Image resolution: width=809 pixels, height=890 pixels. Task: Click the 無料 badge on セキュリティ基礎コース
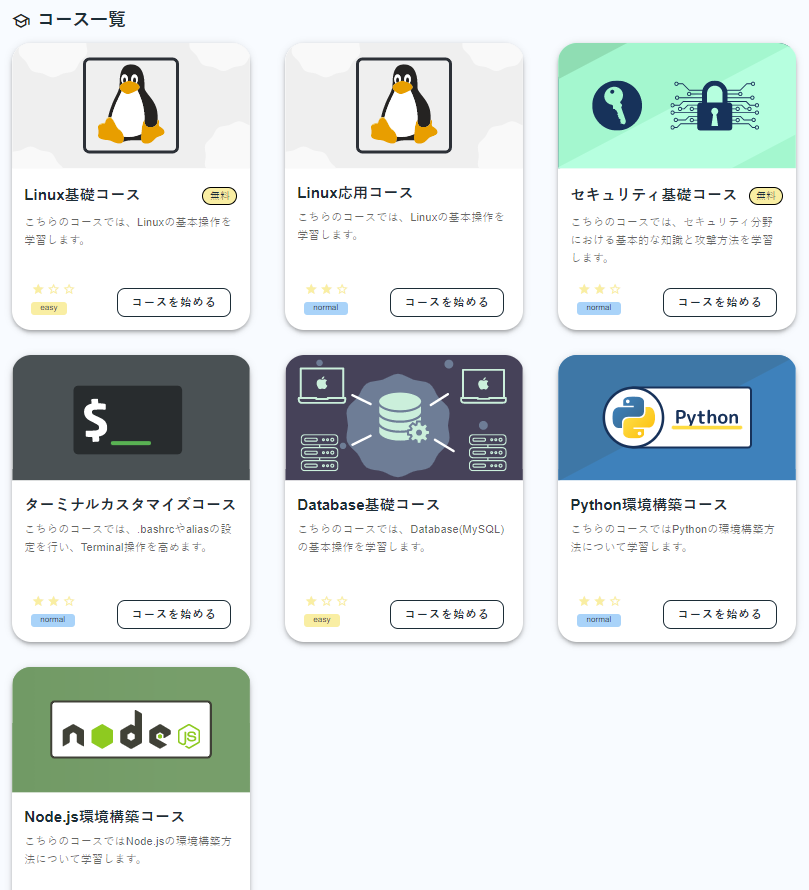click(x=766, y=196)
